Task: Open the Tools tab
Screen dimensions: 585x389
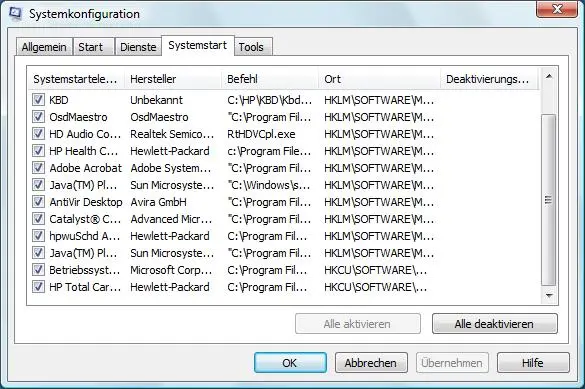Action: [x=253, y=47]
